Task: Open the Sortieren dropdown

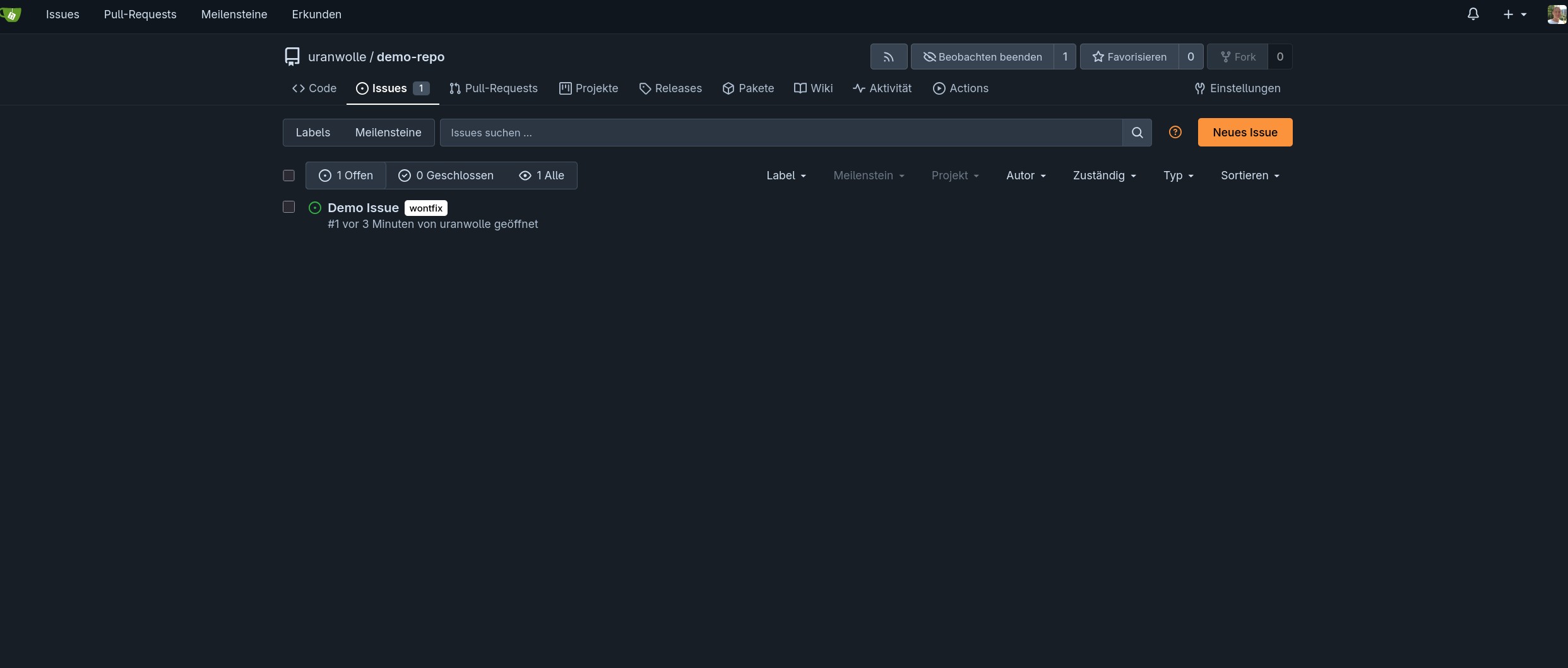Action: point(1250,176)
